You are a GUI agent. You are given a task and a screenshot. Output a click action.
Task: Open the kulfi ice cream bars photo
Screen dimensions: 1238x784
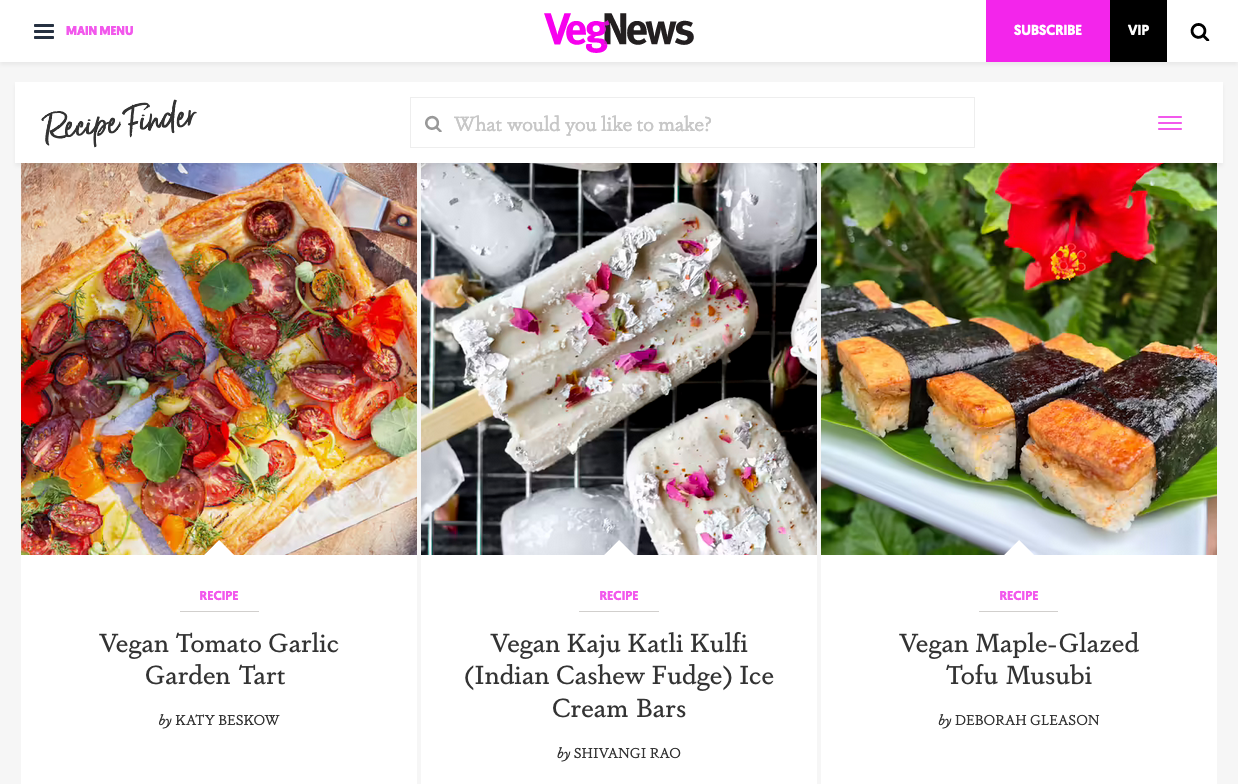tap(619, 359)
